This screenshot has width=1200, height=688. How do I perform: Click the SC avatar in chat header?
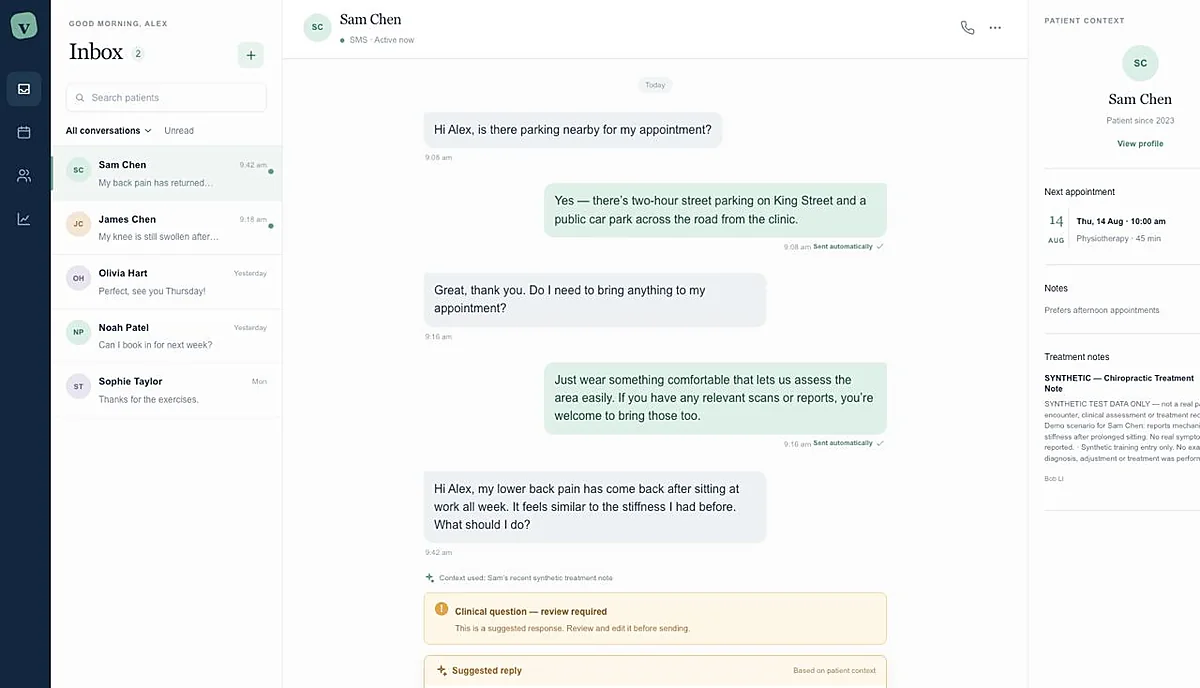coord(317,28)
